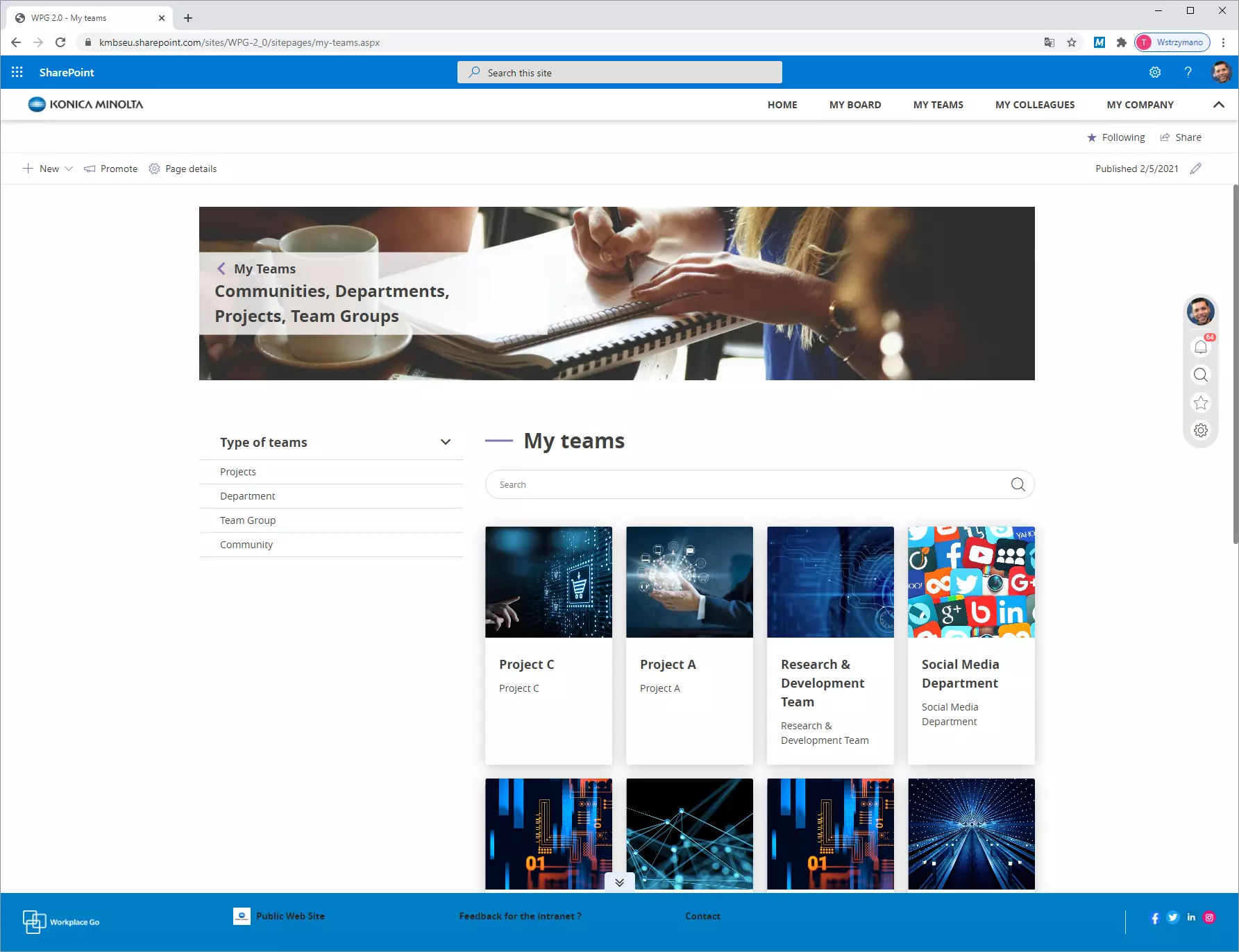Image resolution: width=1239 pixels, height=952 pixels.
Task: Open the MY COLLEAGUES navigation item
Action: 1035,105
